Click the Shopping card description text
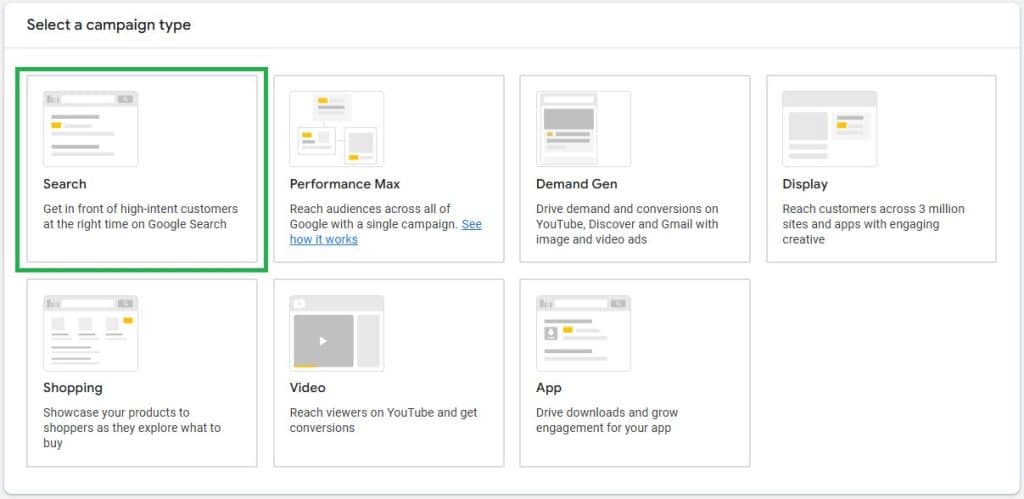Image resolution: width=1024 pixels, height=499 pixels. (132, 427)
